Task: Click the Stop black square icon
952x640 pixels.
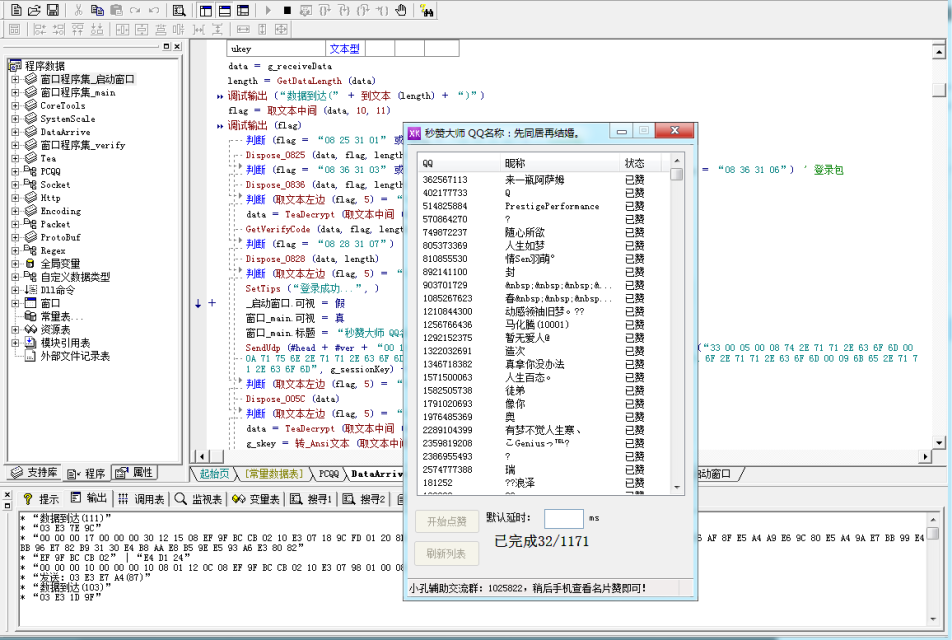Action: (x=287, y=10)
